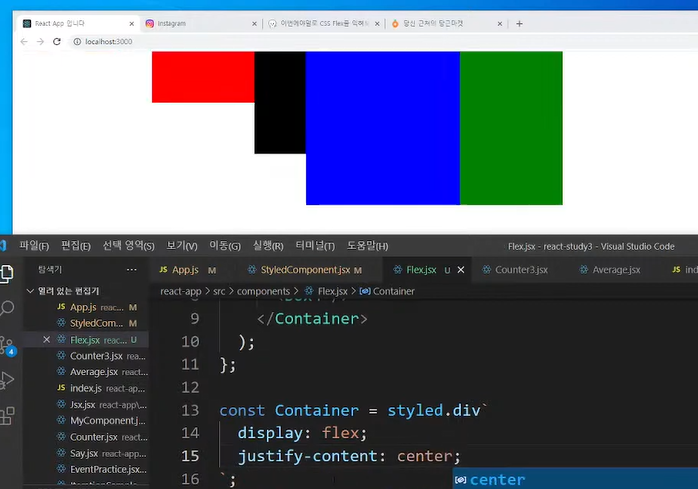Screen dimensions: 698x489
Task: Open the 터미널(T) menu
Action: [x=315, y=246]
